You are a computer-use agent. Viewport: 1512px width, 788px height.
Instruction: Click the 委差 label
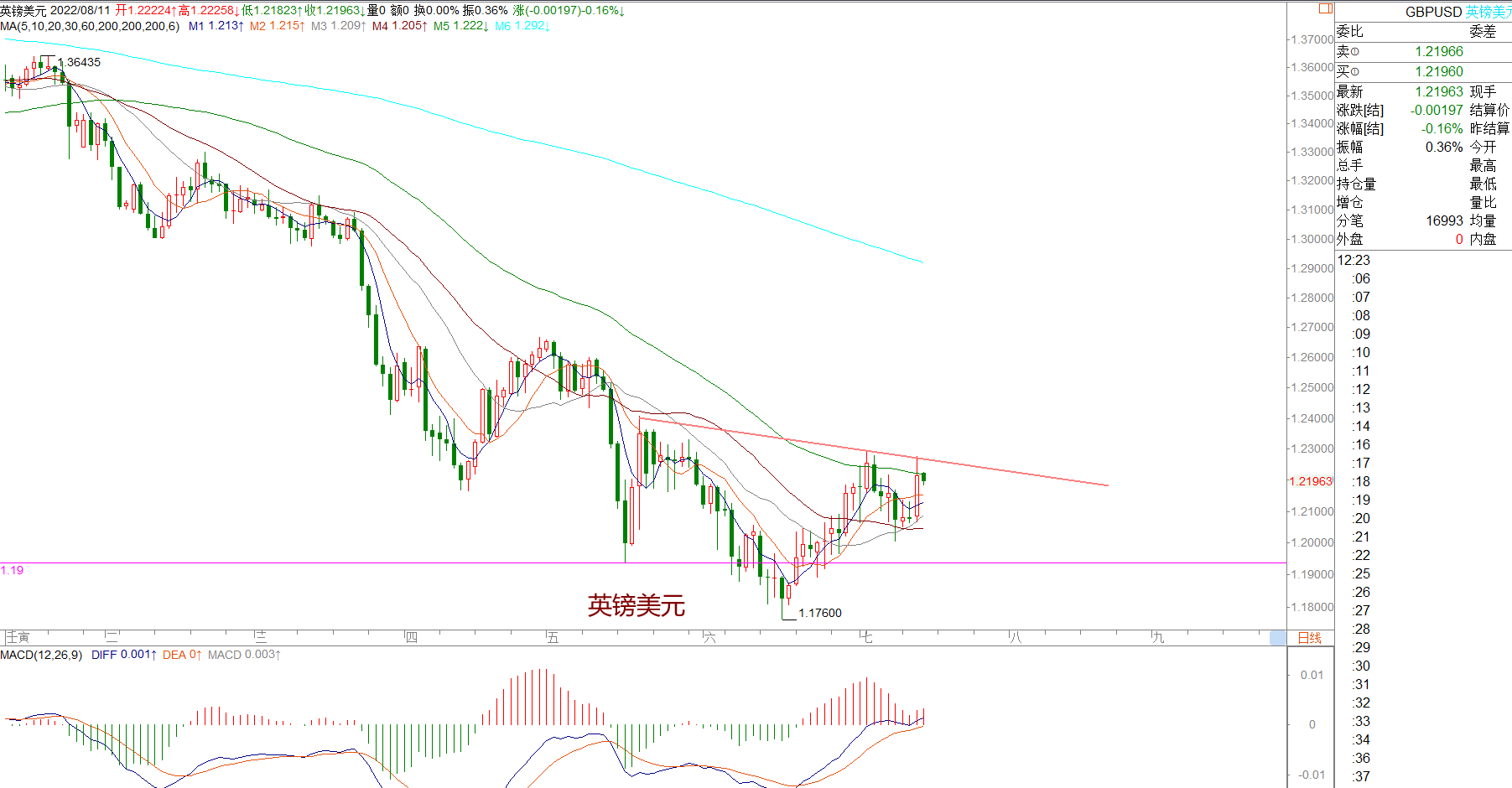[1483, 31]
